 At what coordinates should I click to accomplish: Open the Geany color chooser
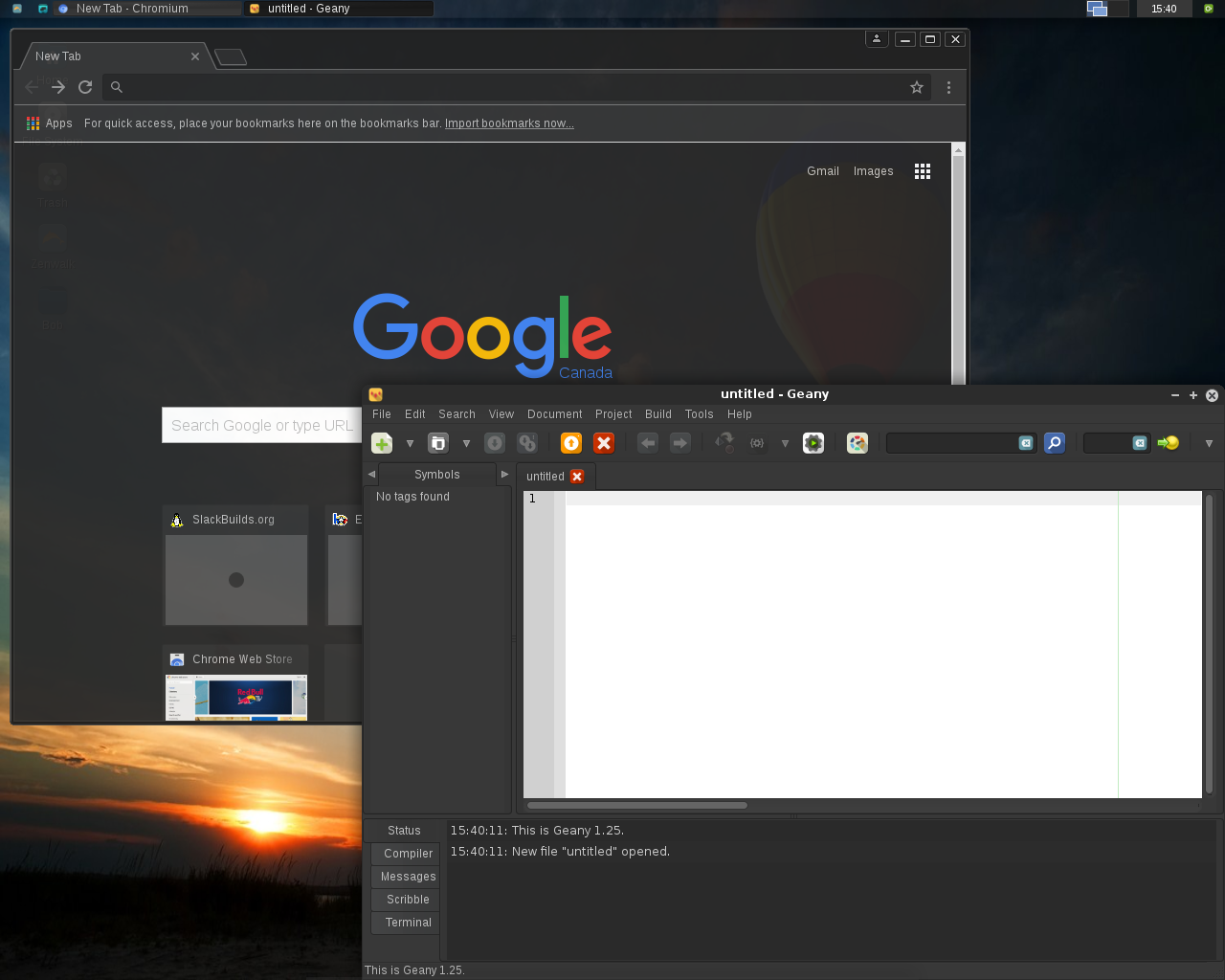coord(857,443)
